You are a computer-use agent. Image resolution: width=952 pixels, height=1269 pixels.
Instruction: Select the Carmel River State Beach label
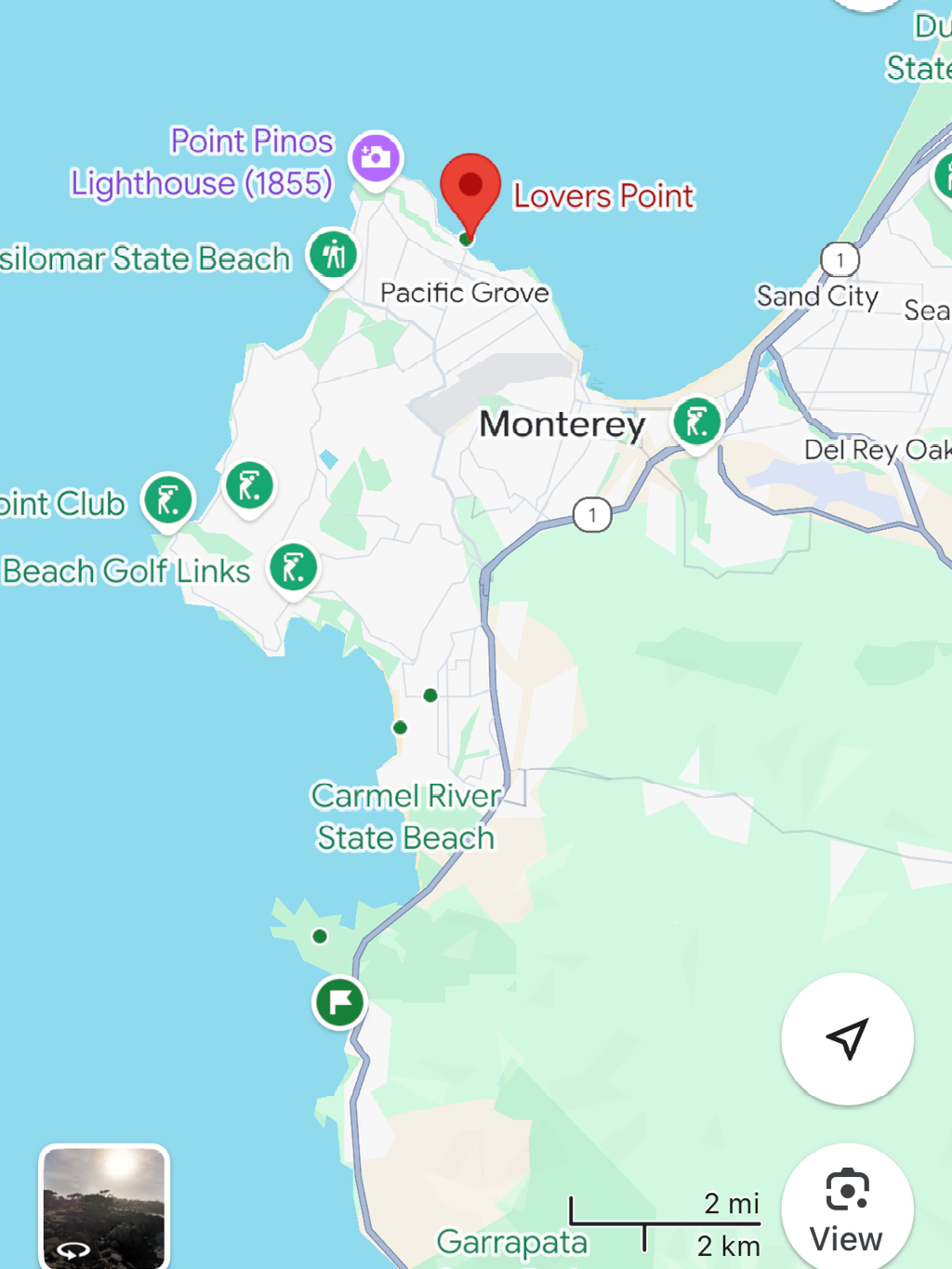pyautogui.click(x=405, y=816)
